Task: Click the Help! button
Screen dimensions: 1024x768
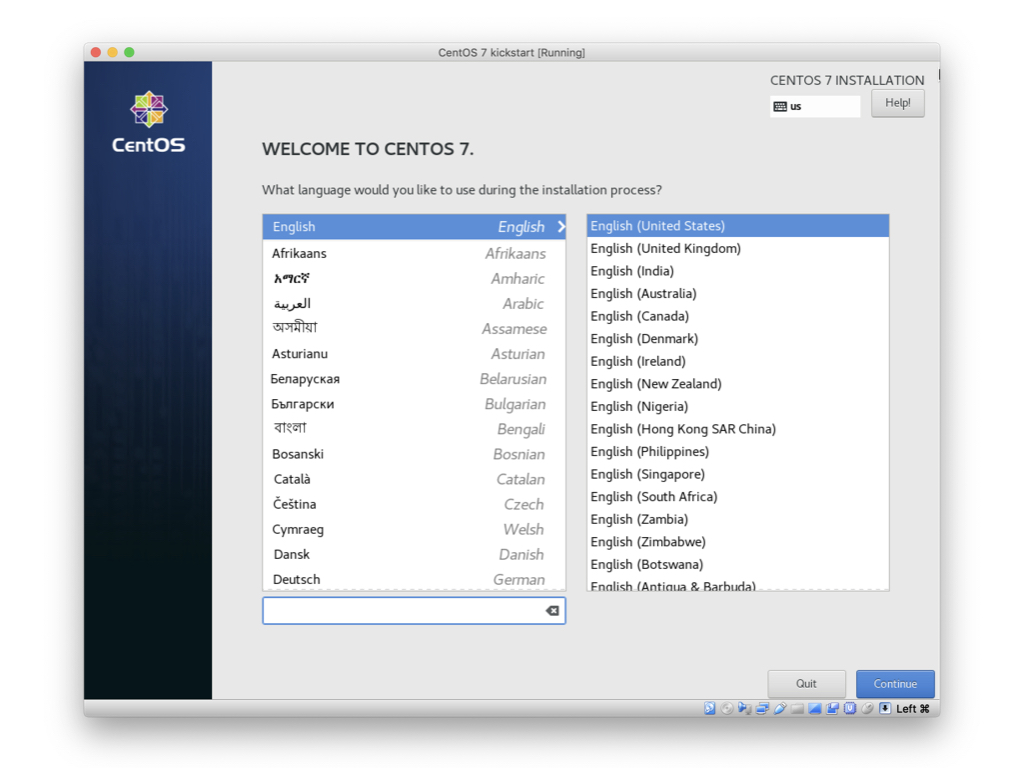Action: click(897, 102)
